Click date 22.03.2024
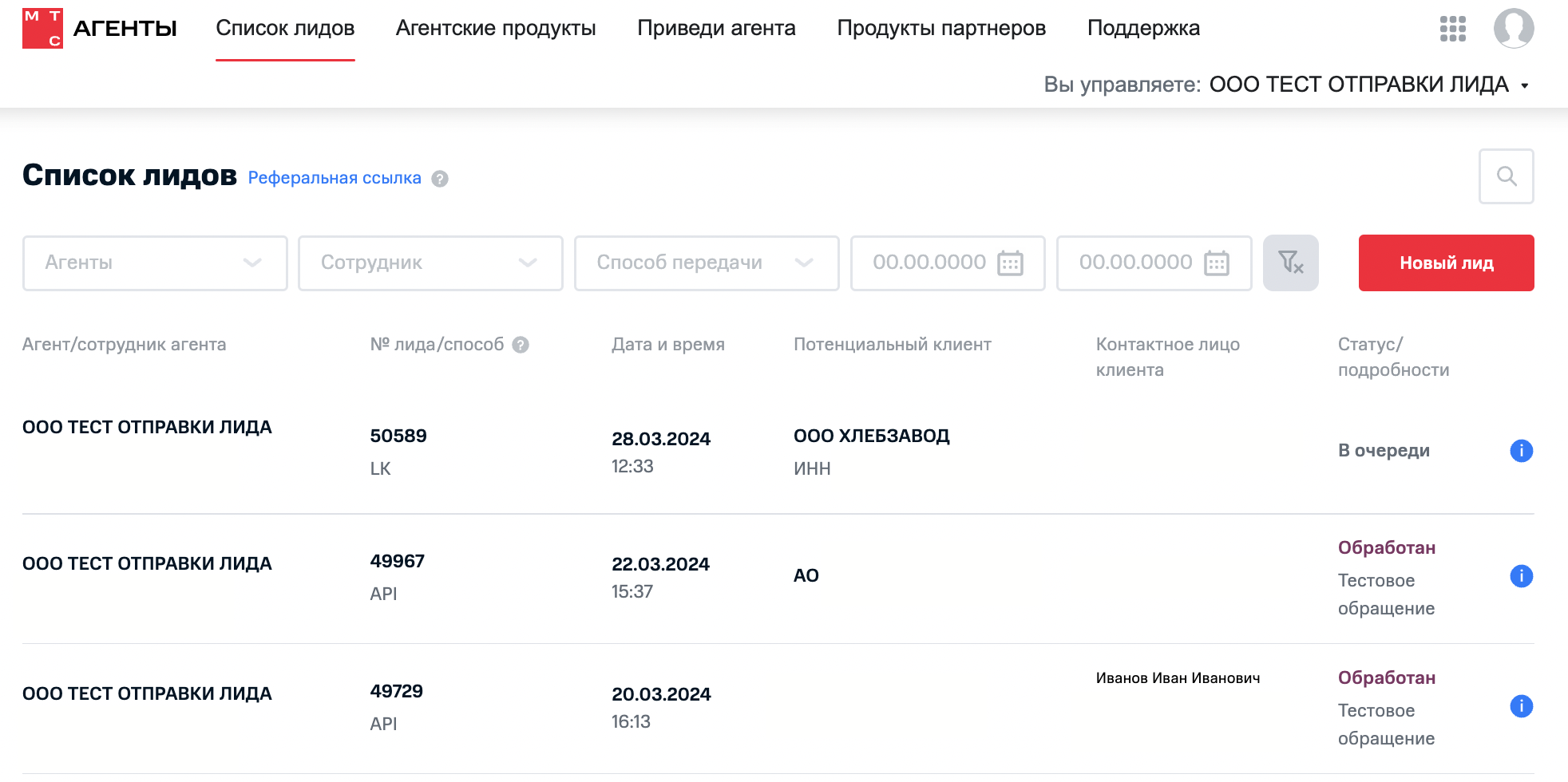This screenshot has height=782, width=1568. coord(660,564)
